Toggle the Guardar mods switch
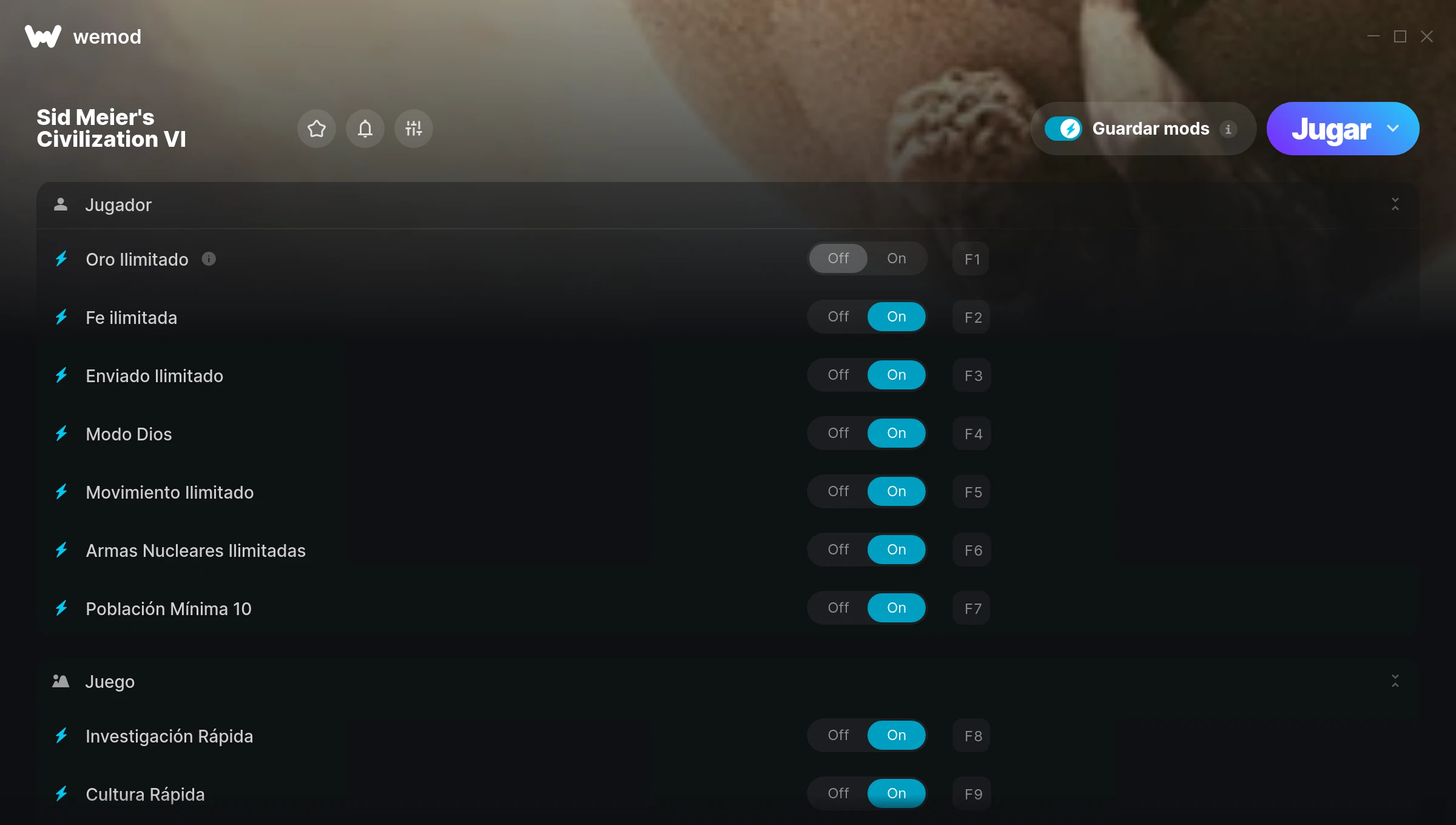The width and height of the screenshot is (1456, 825). (x=1063, y=129)
